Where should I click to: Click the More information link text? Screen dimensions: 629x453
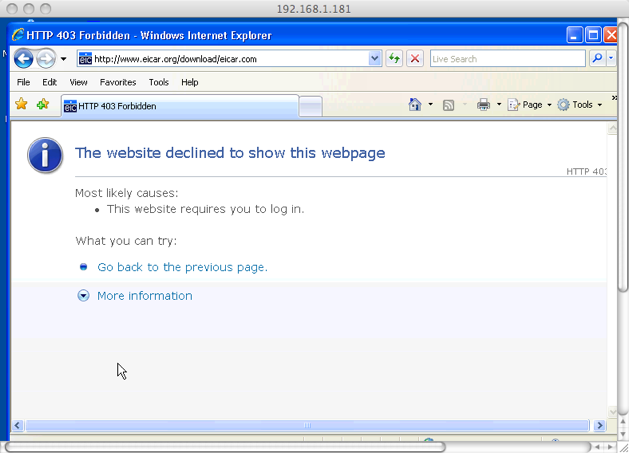click(x=145, y=296)
